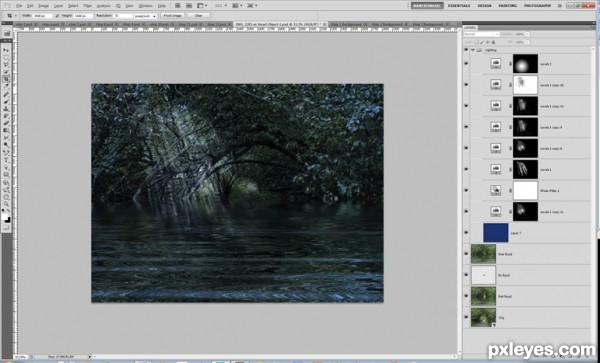Image resolution: width=600 pixels, height=363 pixels.
Task: Select the Quick Selection tool
Action: 7,72
